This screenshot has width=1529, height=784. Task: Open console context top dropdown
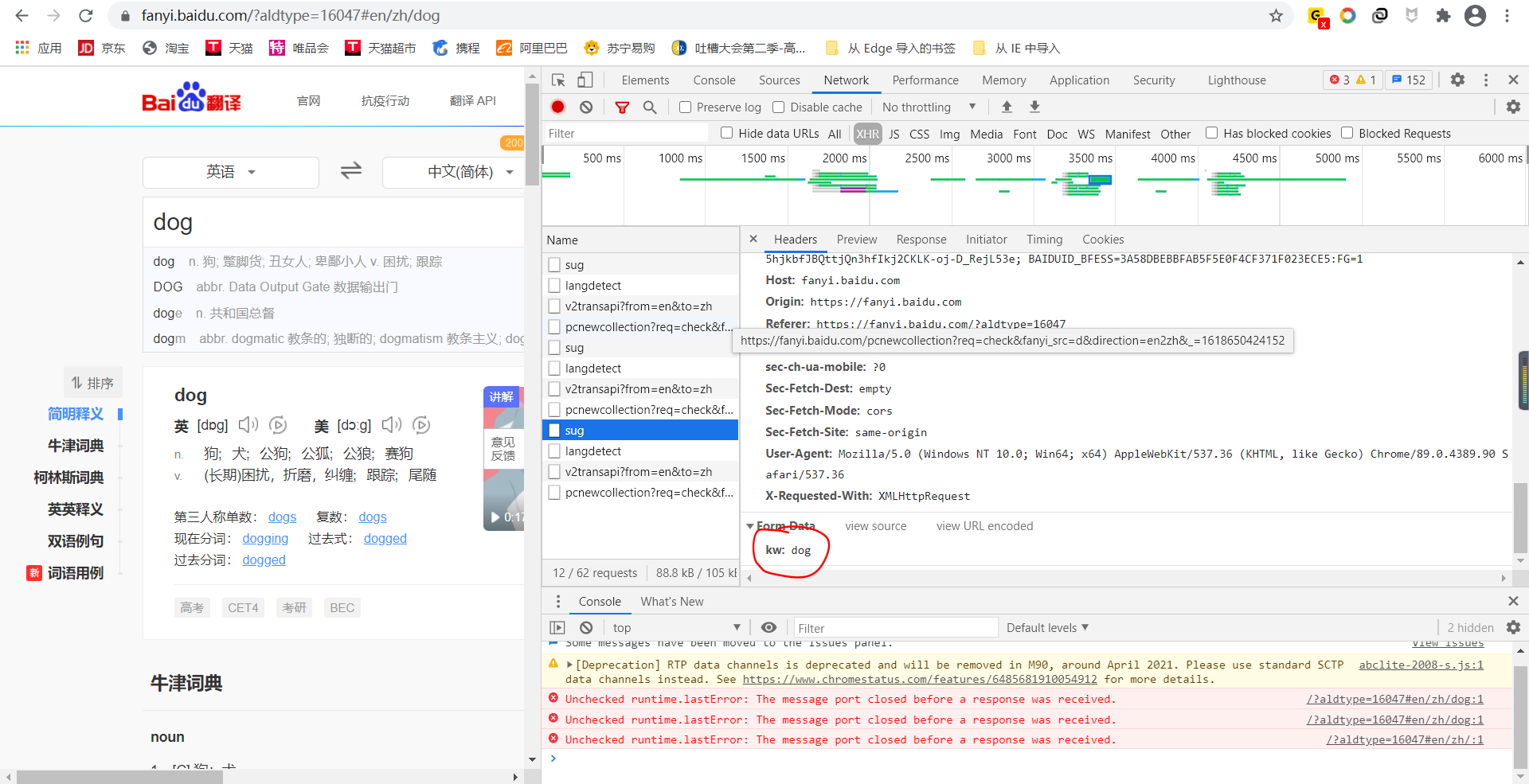point(676,627)
